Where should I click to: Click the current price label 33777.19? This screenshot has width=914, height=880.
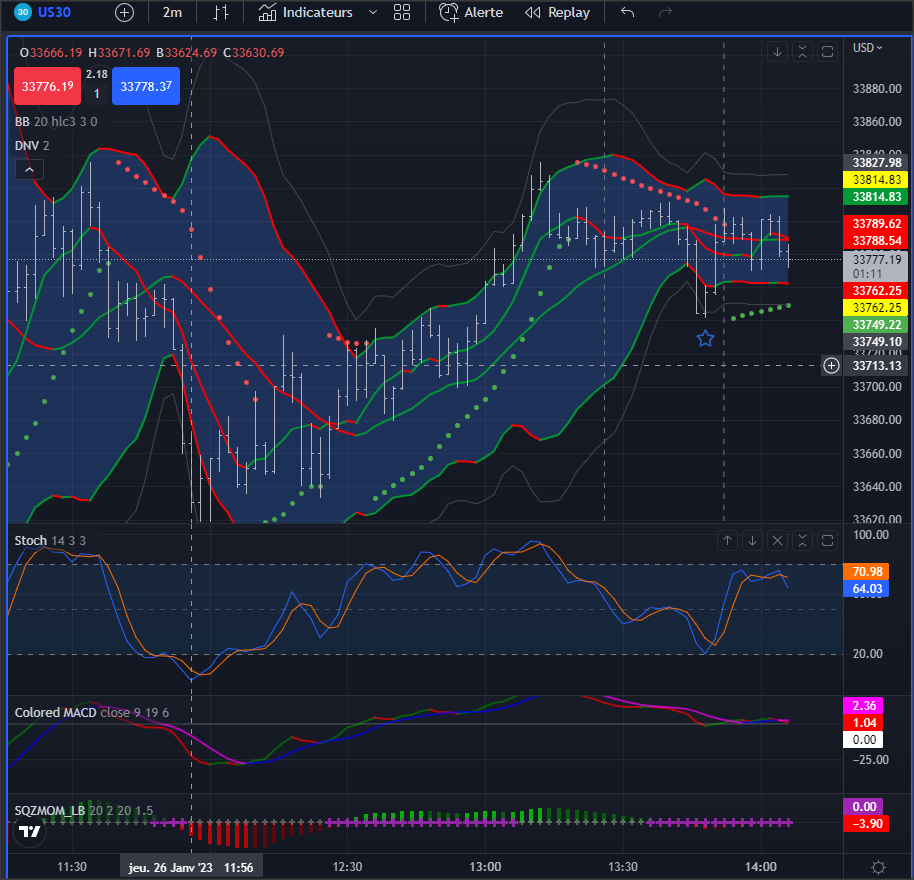coord(875,266)
